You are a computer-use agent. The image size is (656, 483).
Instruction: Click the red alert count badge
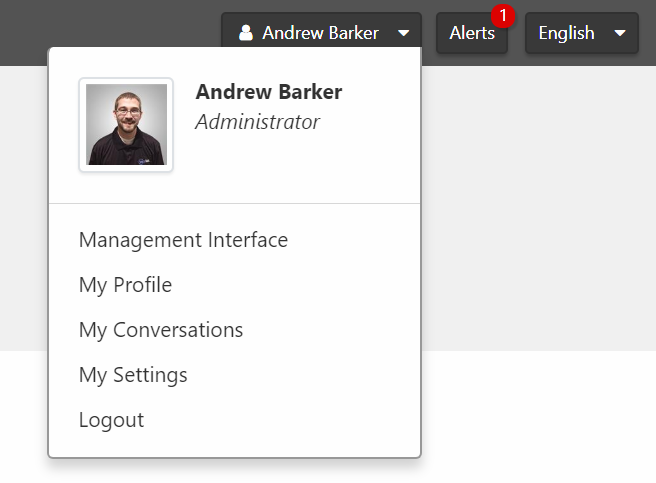[x=503, y=16]
